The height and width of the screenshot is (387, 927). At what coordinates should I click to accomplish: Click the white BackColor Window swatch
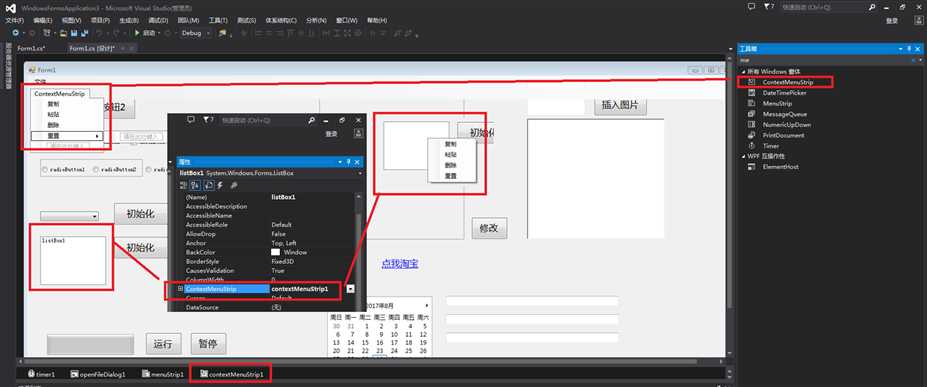pyautogui.click(x=275, y=252)
